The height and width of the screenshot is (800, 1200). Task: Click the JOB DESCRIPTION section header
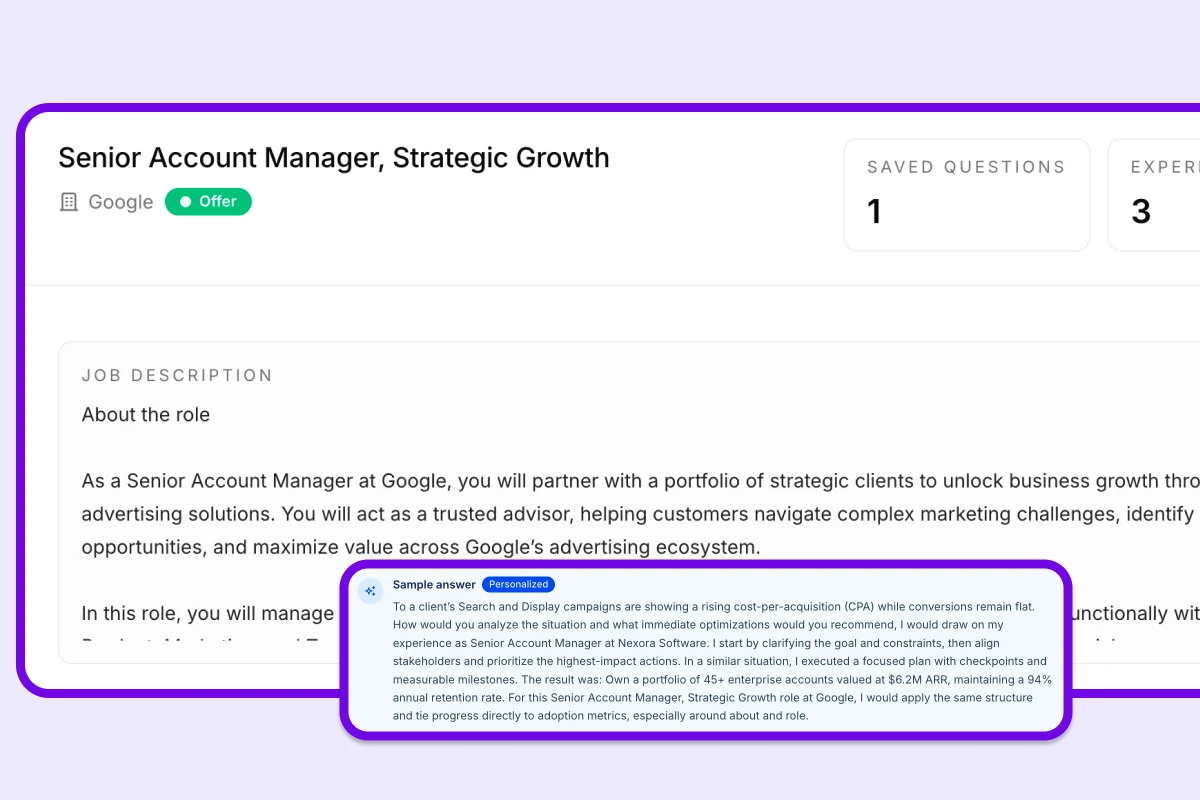point(177,375)
